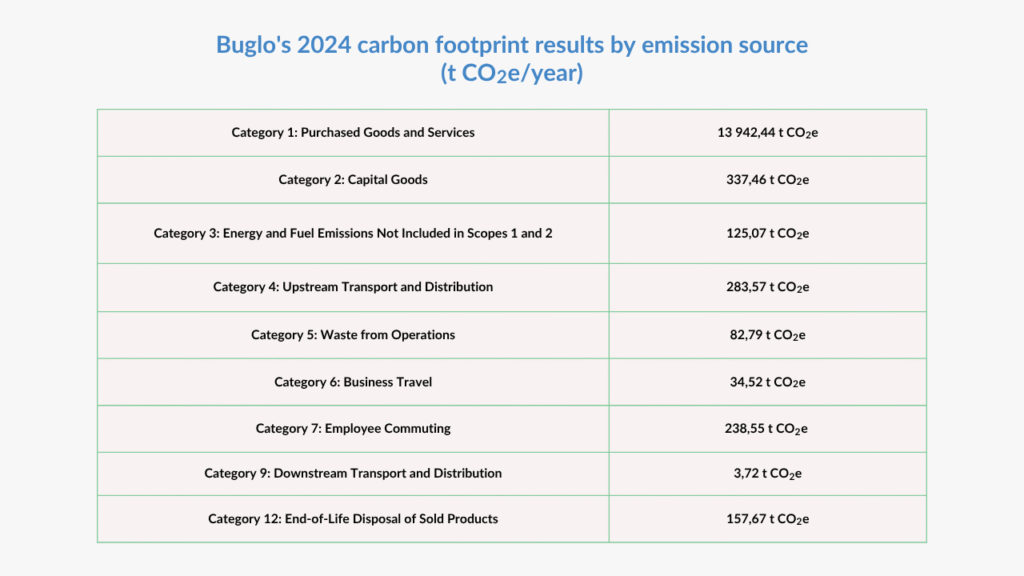Select the 'Category 6: Business Travel' cell

click(x=353, y=382)
